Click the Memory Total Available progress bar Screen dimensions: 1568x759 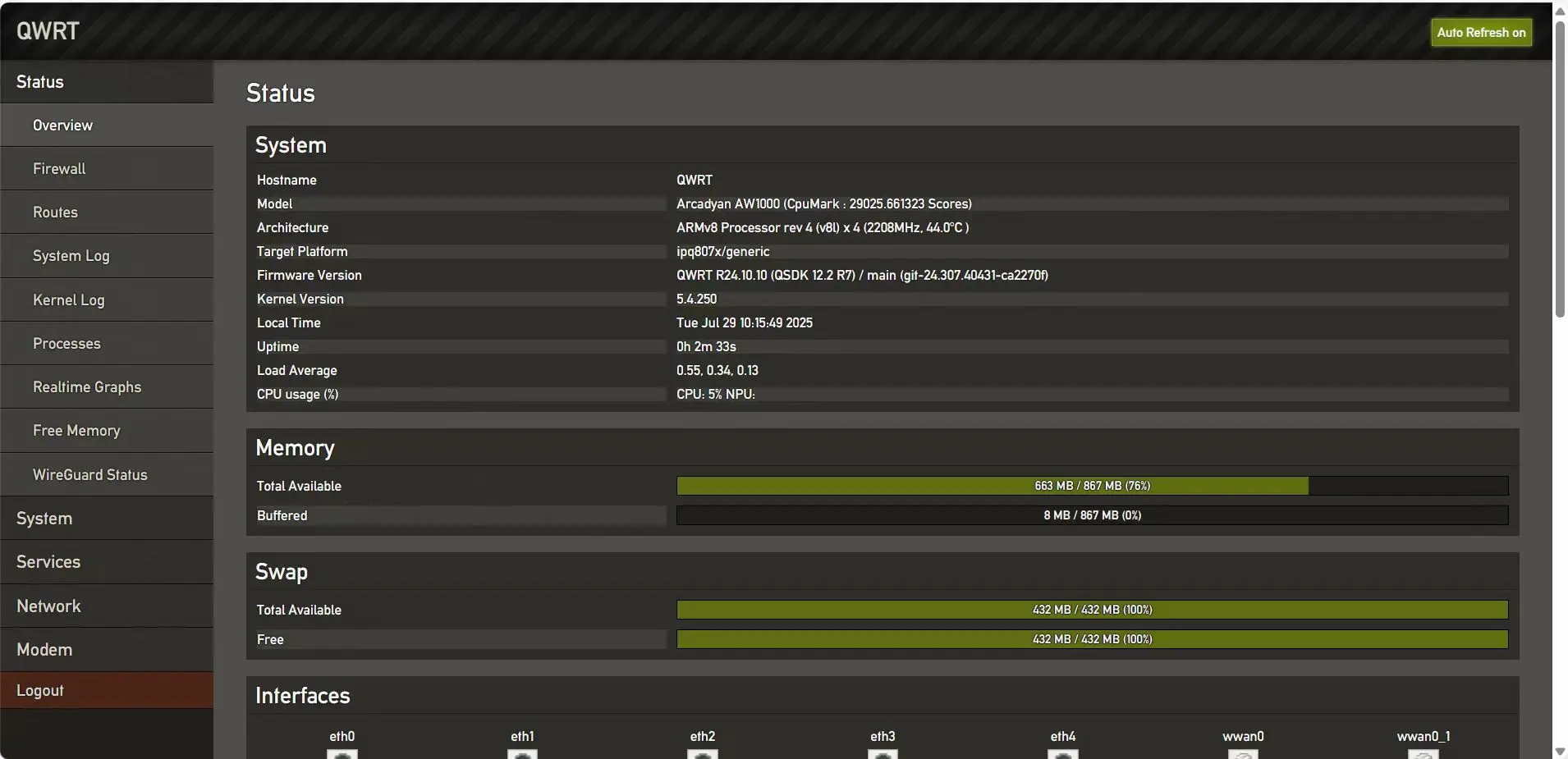1092,486
